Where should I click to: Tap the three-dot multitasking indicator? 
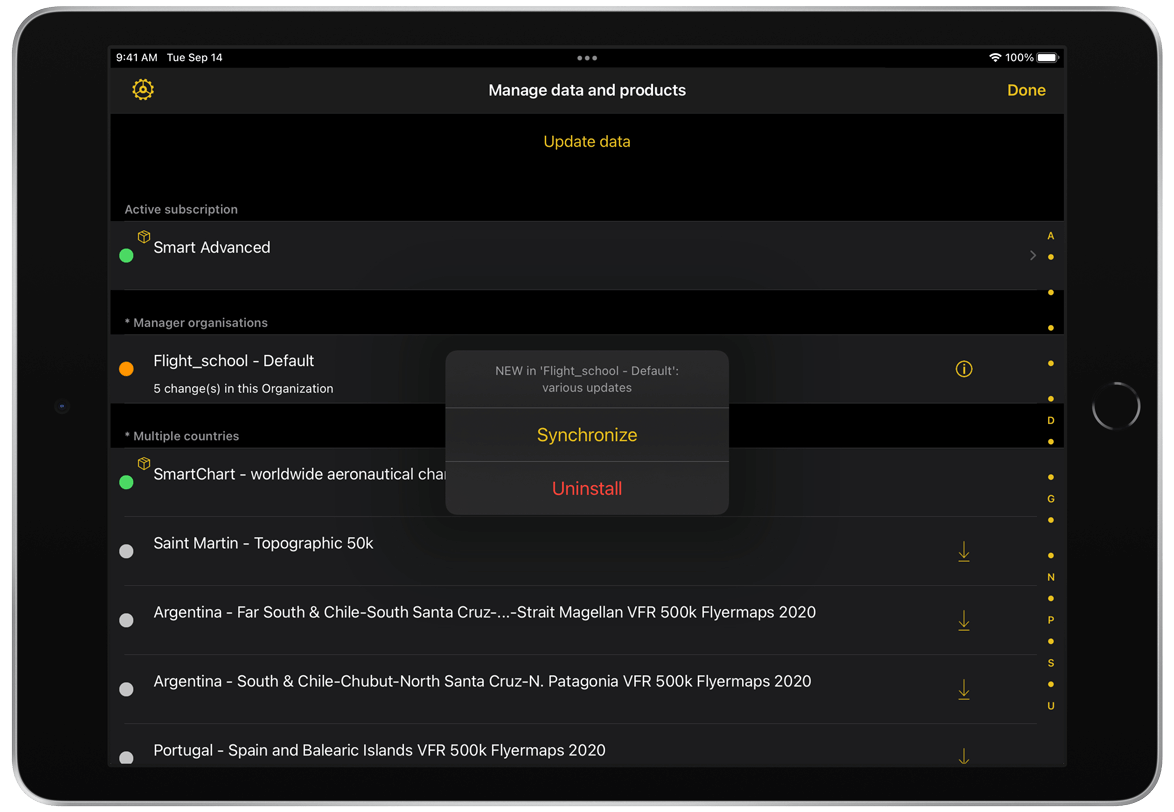coord(587,58)
